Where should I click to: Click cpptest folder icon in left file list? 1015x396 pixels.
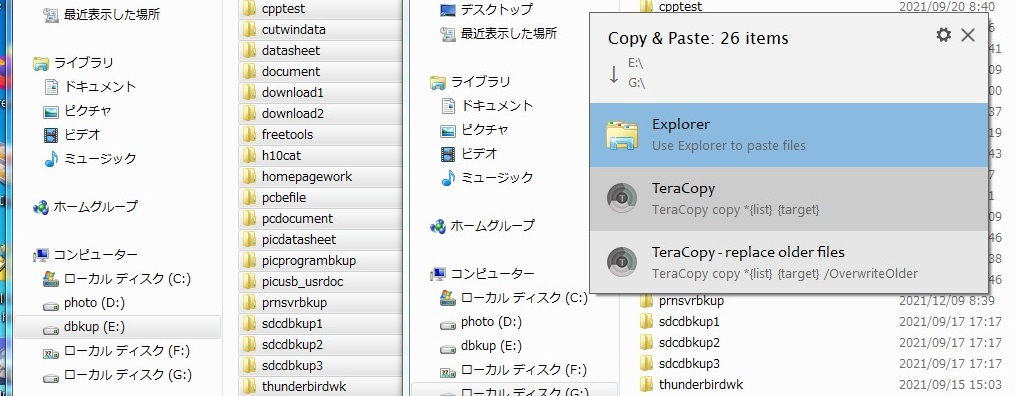pos(249,8)
